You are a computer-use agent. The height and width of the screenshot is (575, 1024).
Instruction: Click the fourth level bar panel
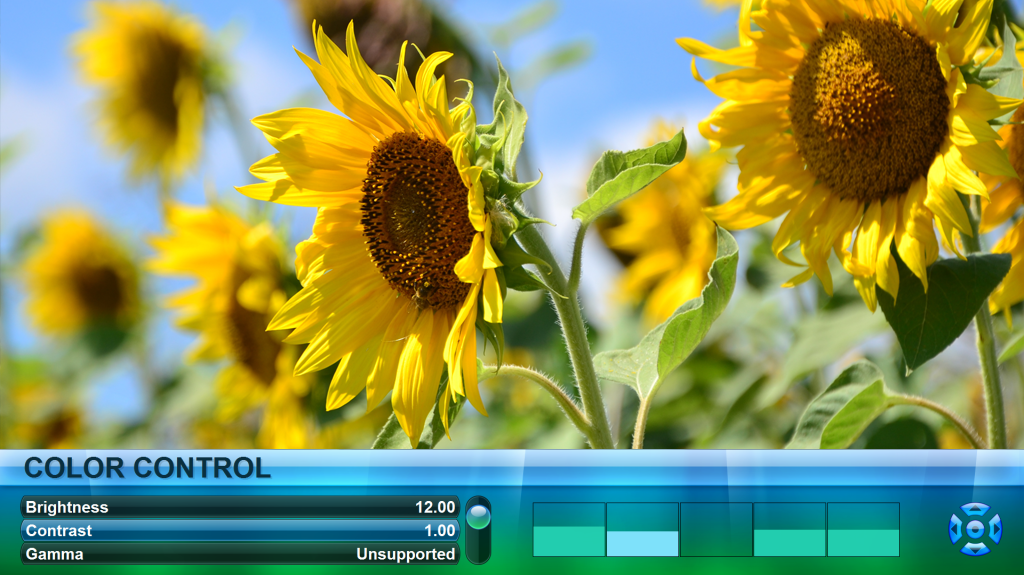pos(790,529)
